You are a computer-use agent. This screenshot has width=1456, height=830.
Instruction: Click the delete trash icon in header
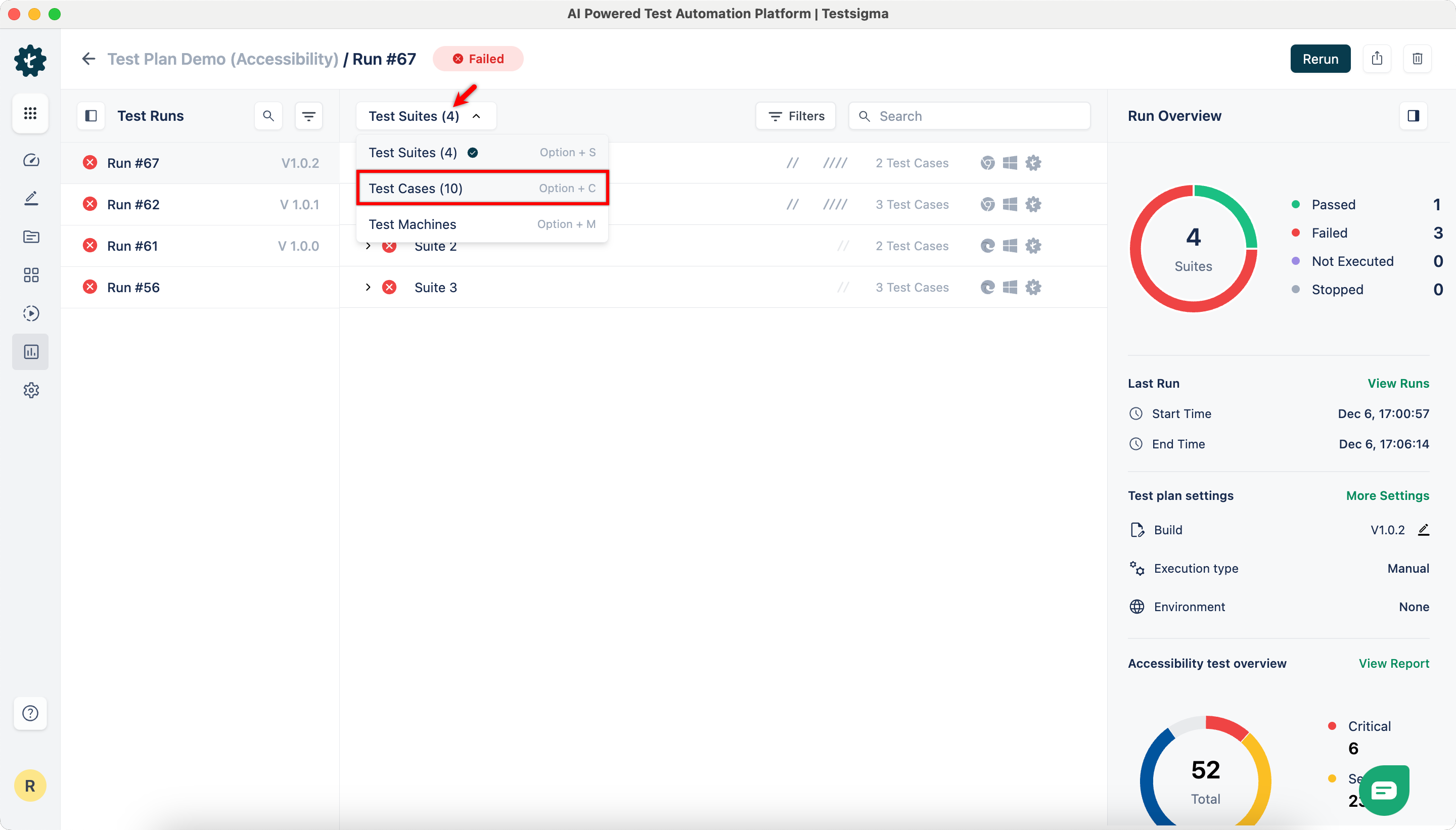(x=1417, y=59)
